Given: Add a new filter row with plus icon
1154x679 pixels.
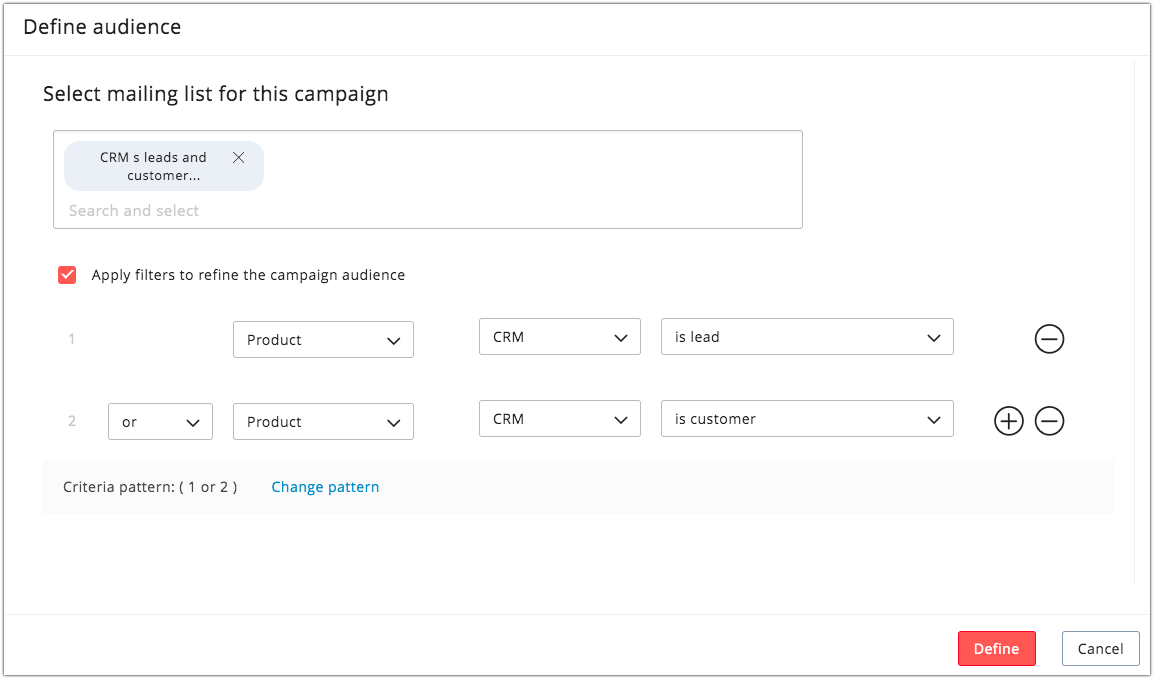Looking at the screenshot, I should (1009, 422).
